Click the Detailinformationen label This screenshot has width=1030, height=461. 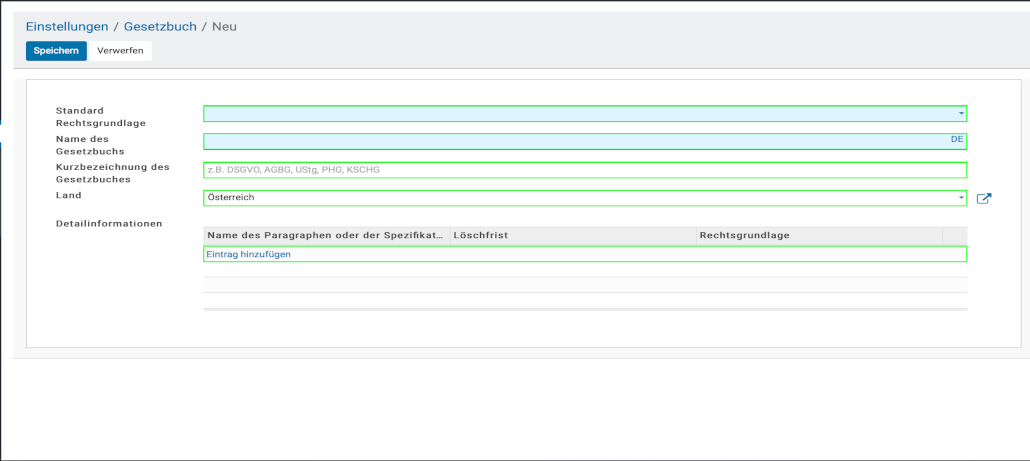coord(109,223)
